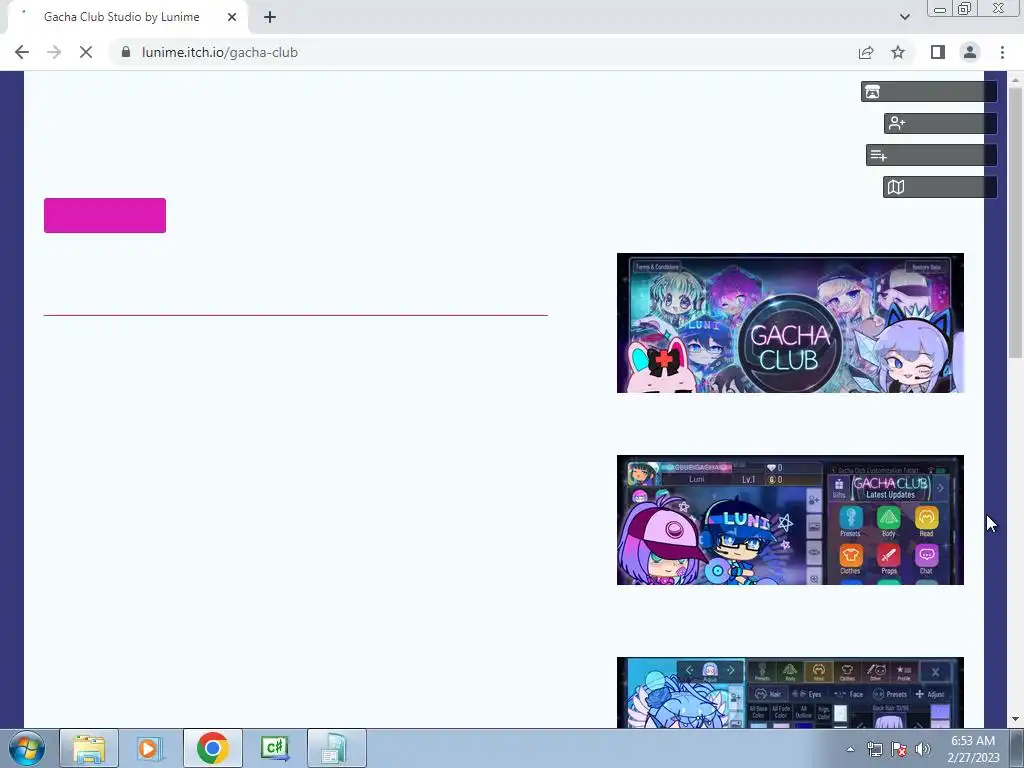This screenshot has width=1024, height=768.
Task: Click the page vertical scrollbar thumb
Action: (1015, 222)
